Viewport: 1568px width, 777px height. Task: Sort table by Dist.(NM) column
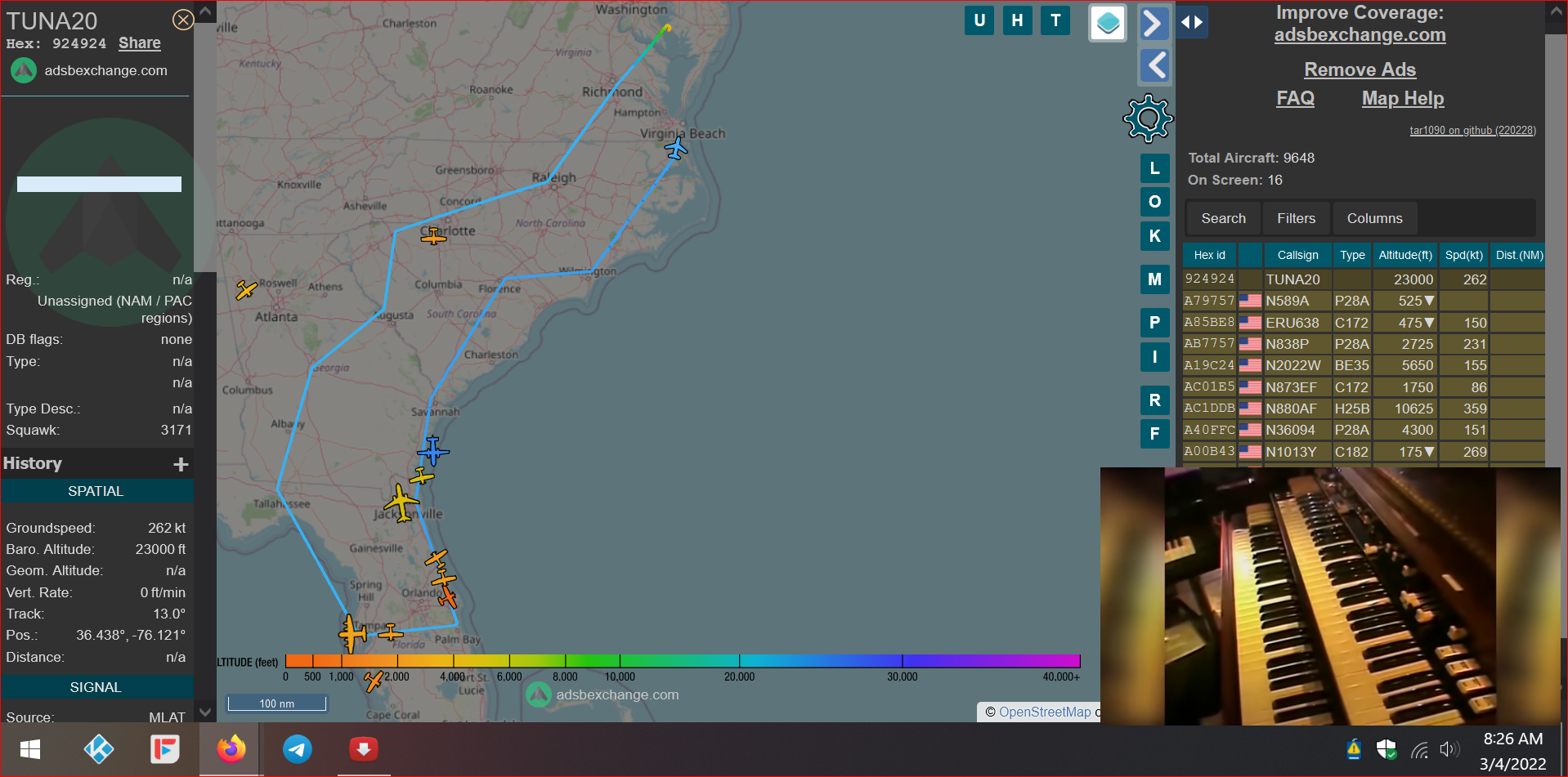[x=1519, y=255]
